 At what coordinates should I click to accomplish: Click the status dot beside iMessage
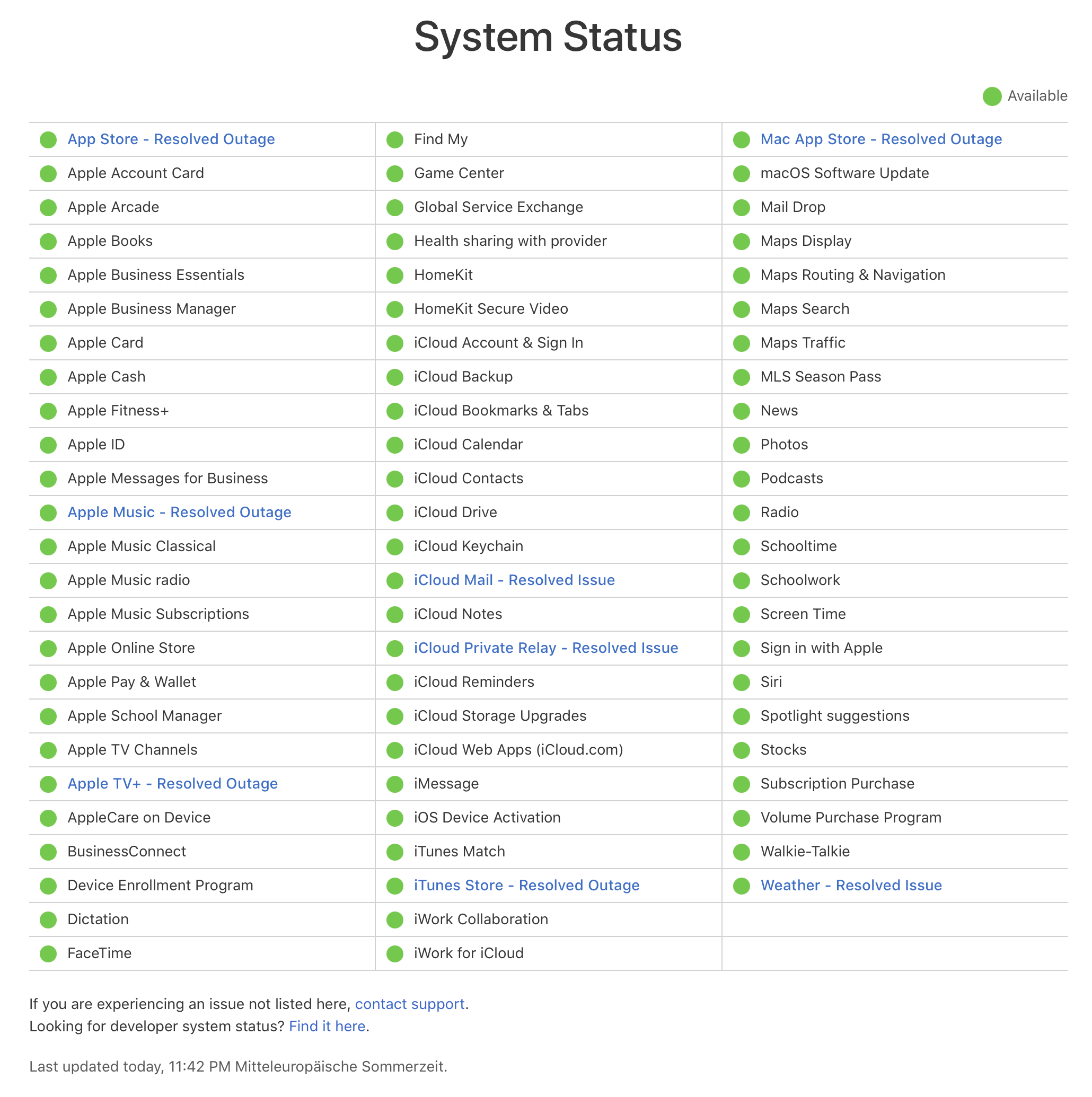(x=395, y=784)
